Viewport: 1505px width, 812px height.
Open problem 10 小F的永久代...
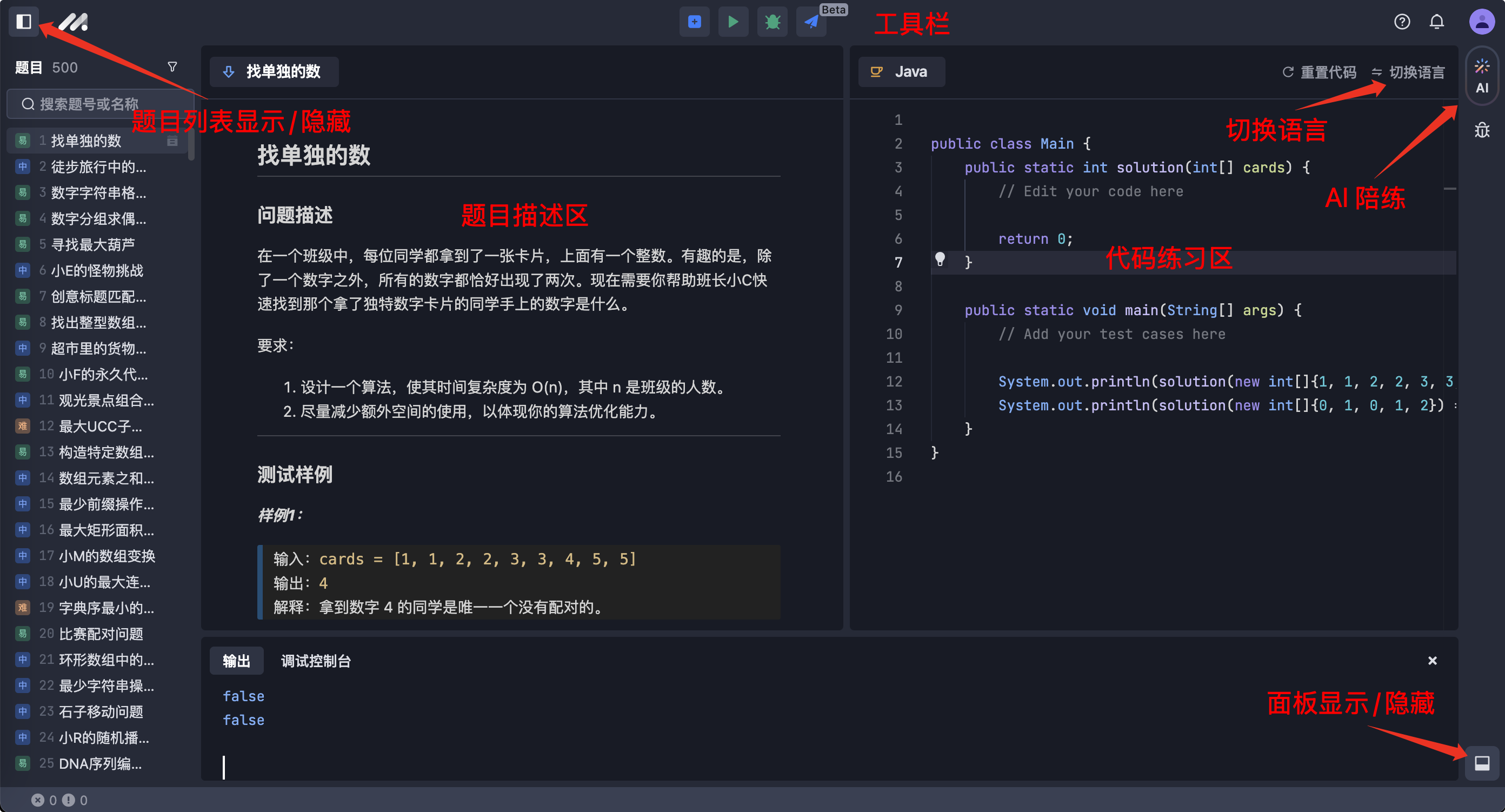point(97,374)
